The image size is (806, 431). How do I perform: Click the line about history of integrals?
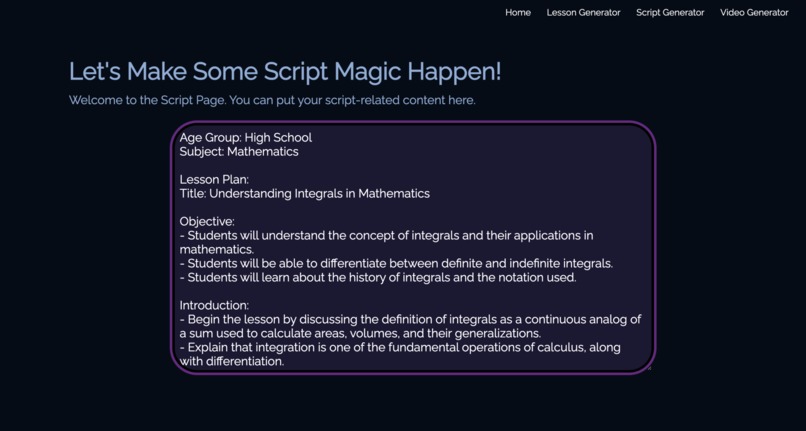[x=378, y=278]
